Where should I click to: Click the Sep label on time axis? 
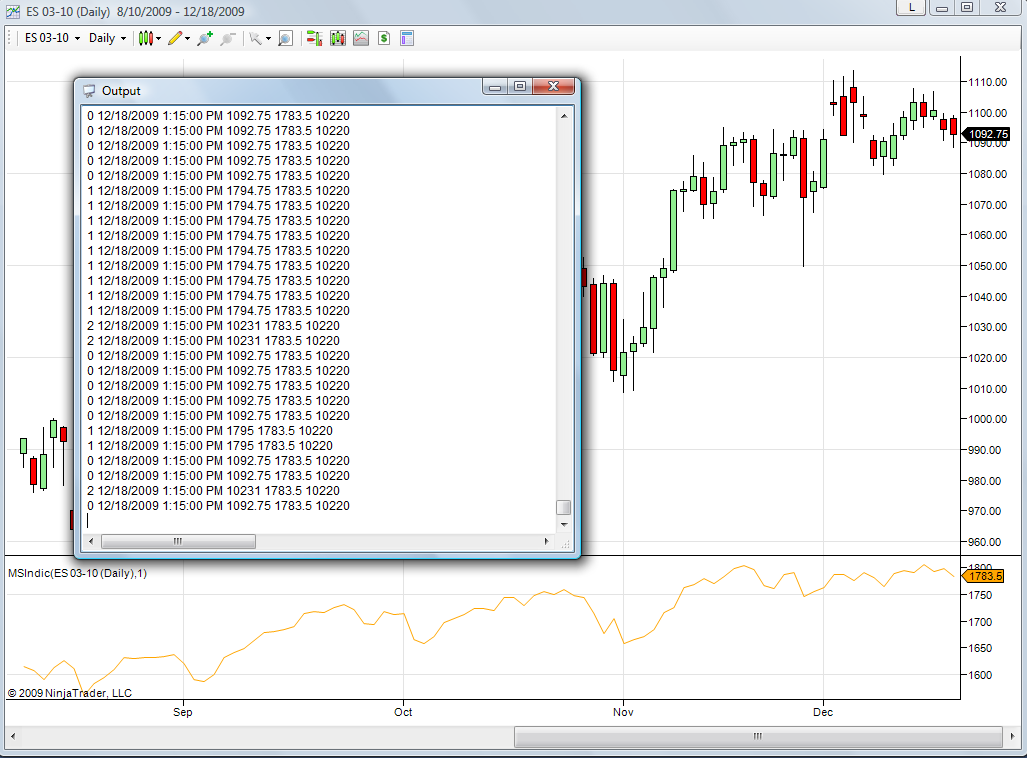[x=183, y=712]
